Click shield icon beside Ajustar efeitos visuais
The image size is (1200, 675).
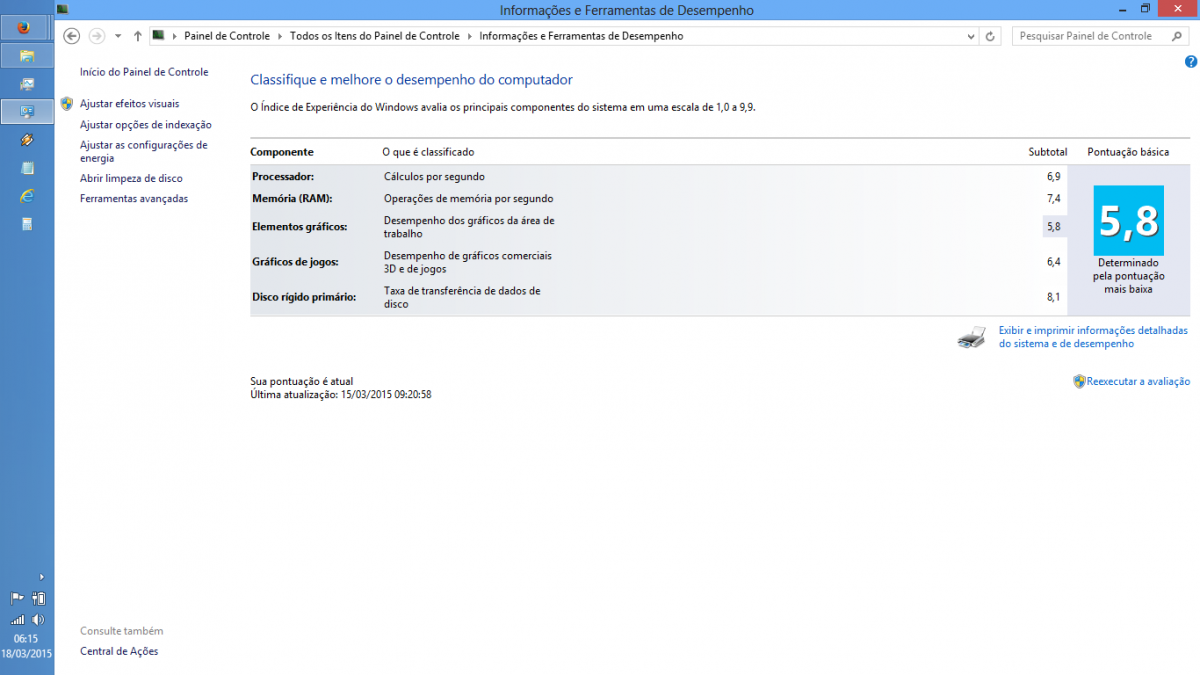(x=67, y=103)
